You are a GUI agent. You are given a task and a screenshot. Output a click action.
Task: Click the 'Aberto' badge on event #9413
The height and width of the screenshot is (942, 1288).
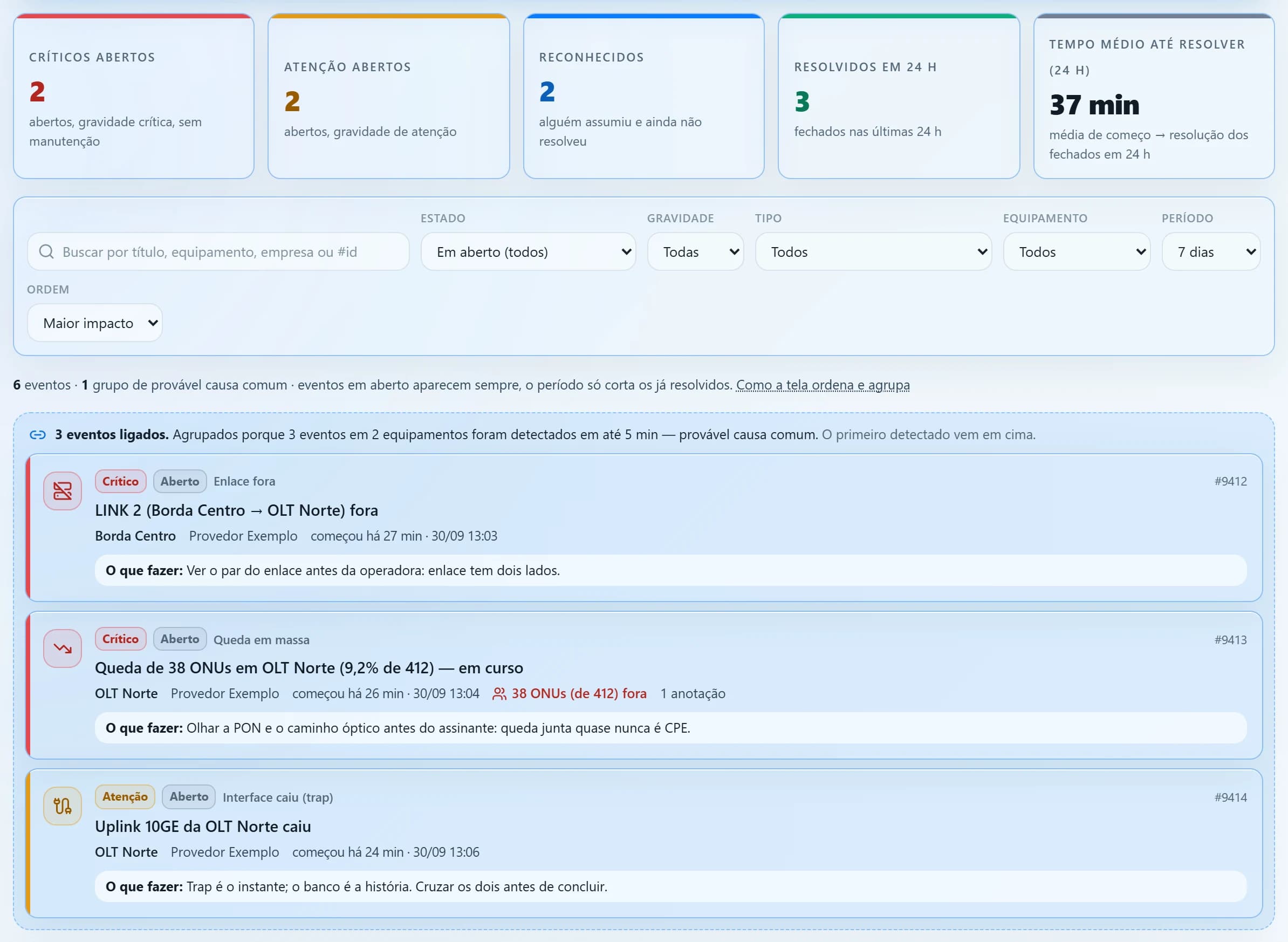click(x=180, y=639)
